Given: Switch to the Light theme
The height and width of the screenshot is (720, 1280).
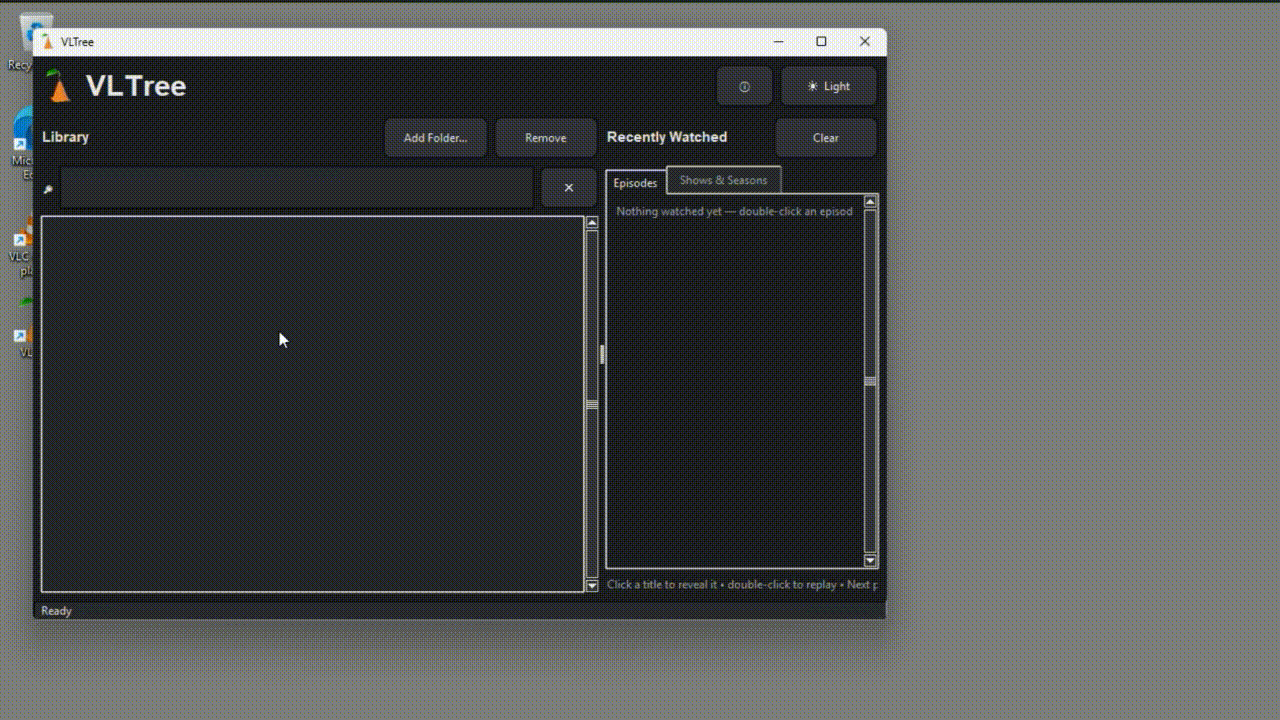Looking at the screenshot, I should pyautogui.click(x=828, y=86).
